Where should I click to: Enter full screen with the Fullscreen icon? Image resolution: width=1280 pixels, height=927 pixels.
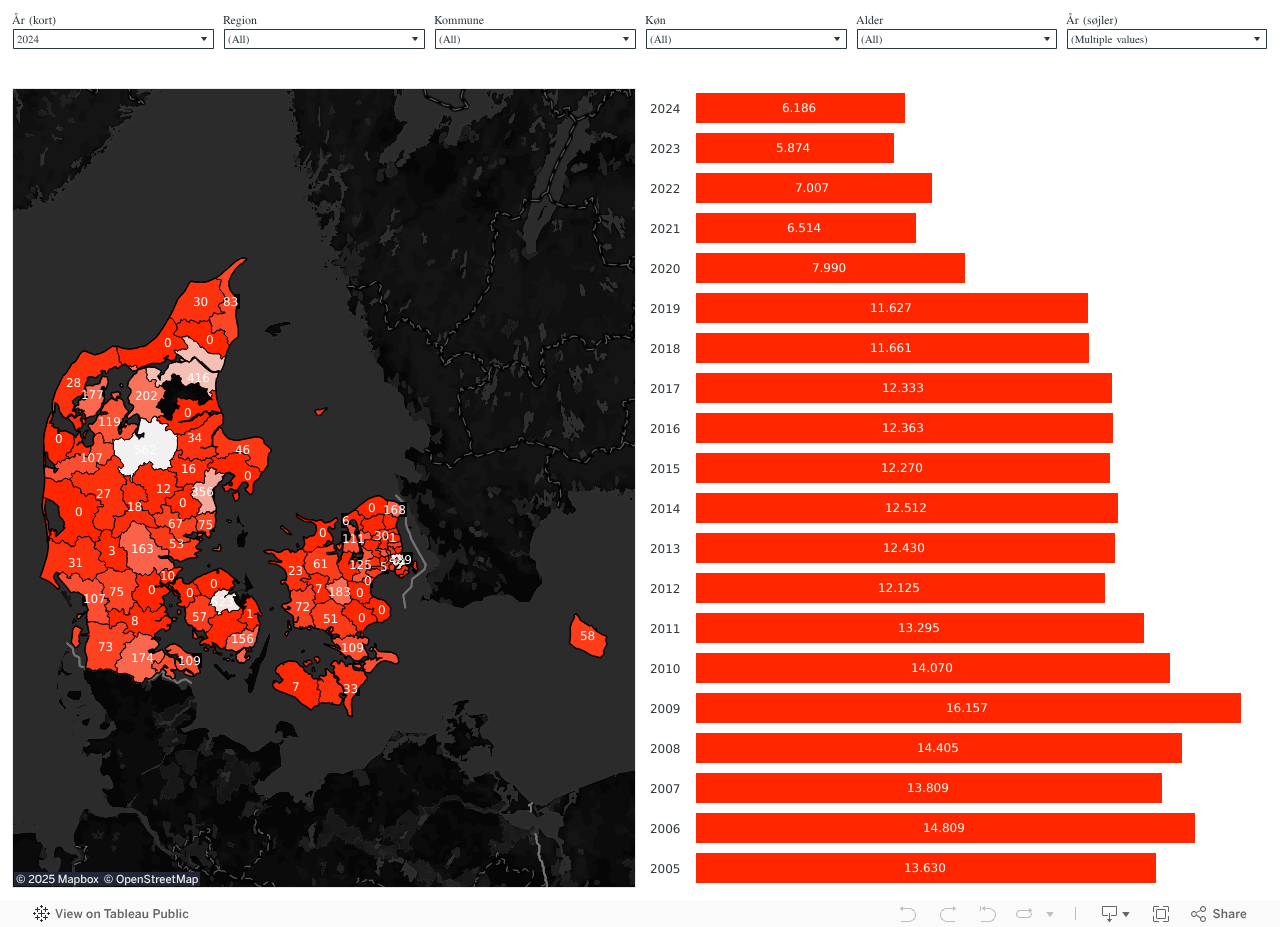pos(1161,914)
